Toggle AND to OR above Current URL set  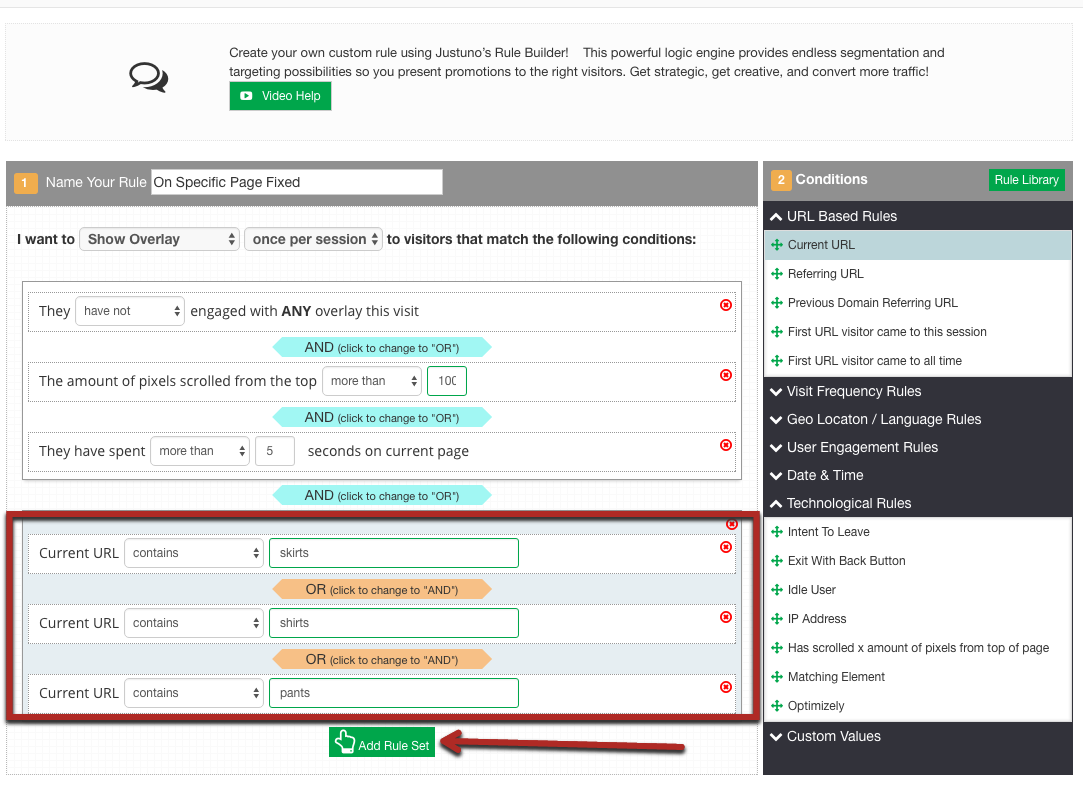tap(382, 495)
